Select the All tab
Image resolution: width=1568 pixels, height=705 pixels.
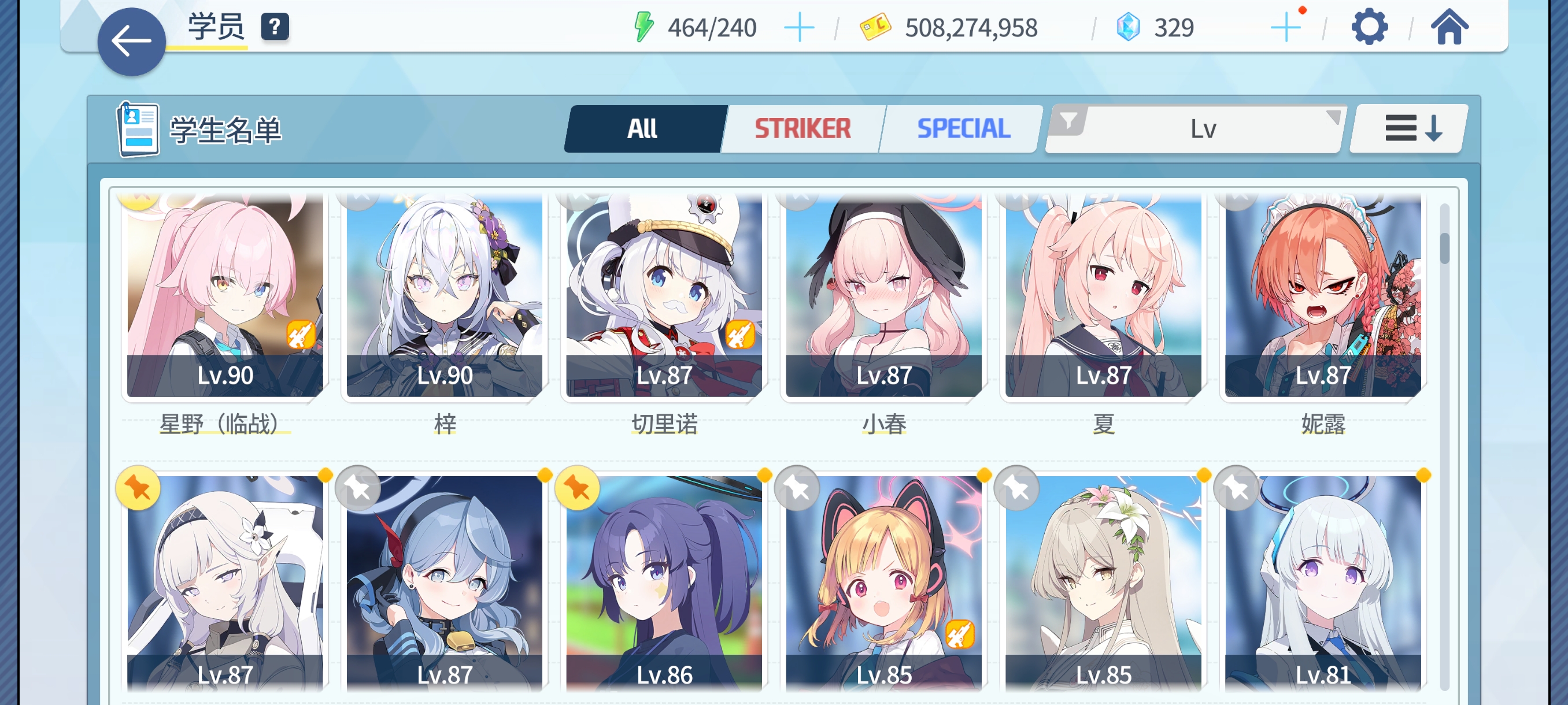[644, 128]
